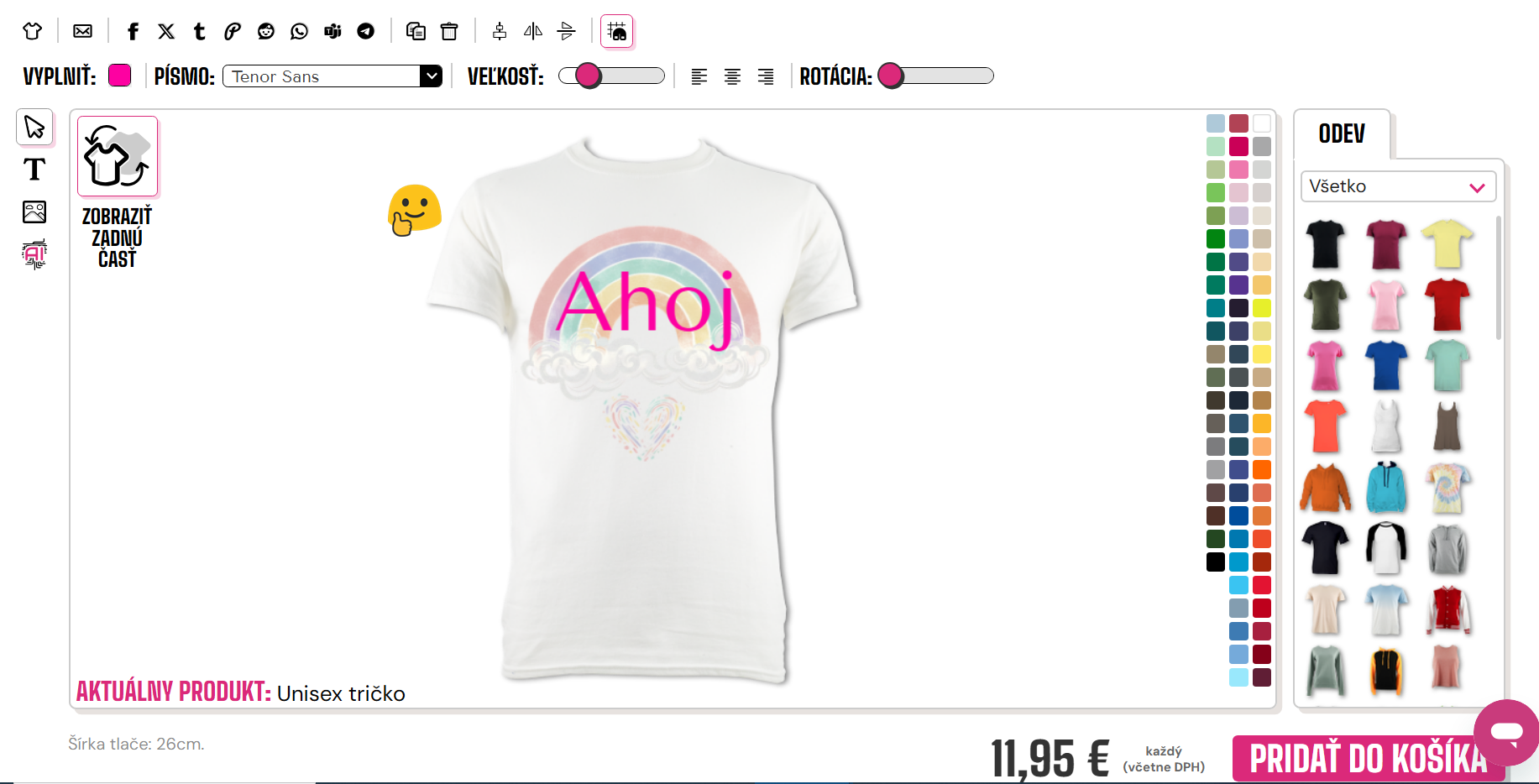Select the Text tool in left sidebar
This screenshot has width=1539, height=784.
click(34, 170)
